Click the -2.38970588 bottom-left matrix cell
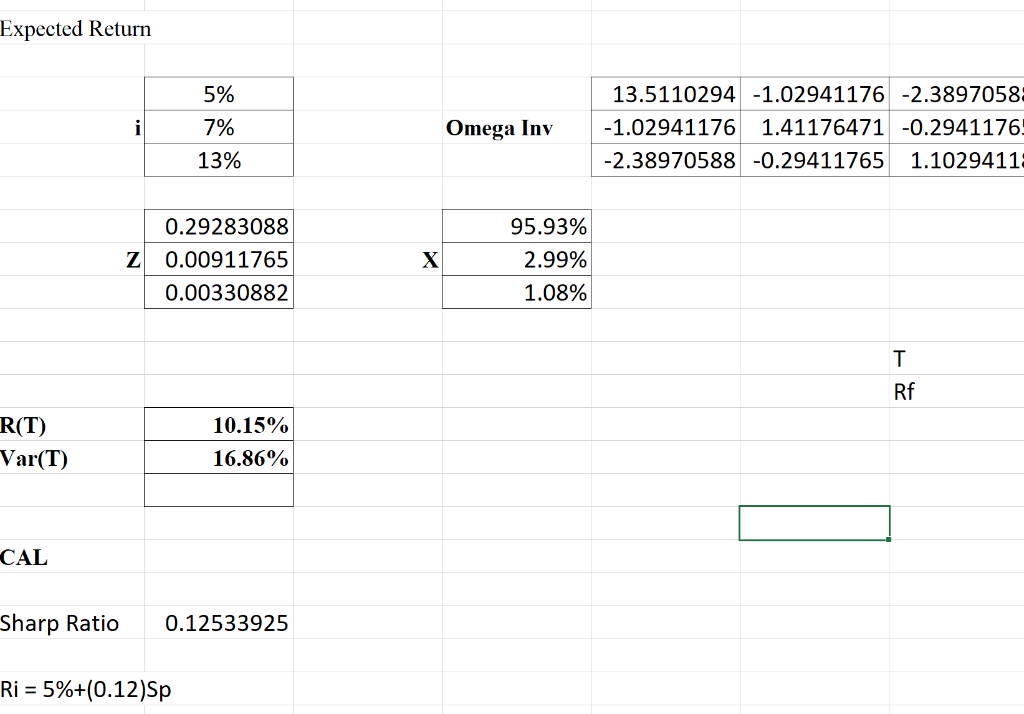This screenshot has height=714, width=1024. click(x=665, y=160)
